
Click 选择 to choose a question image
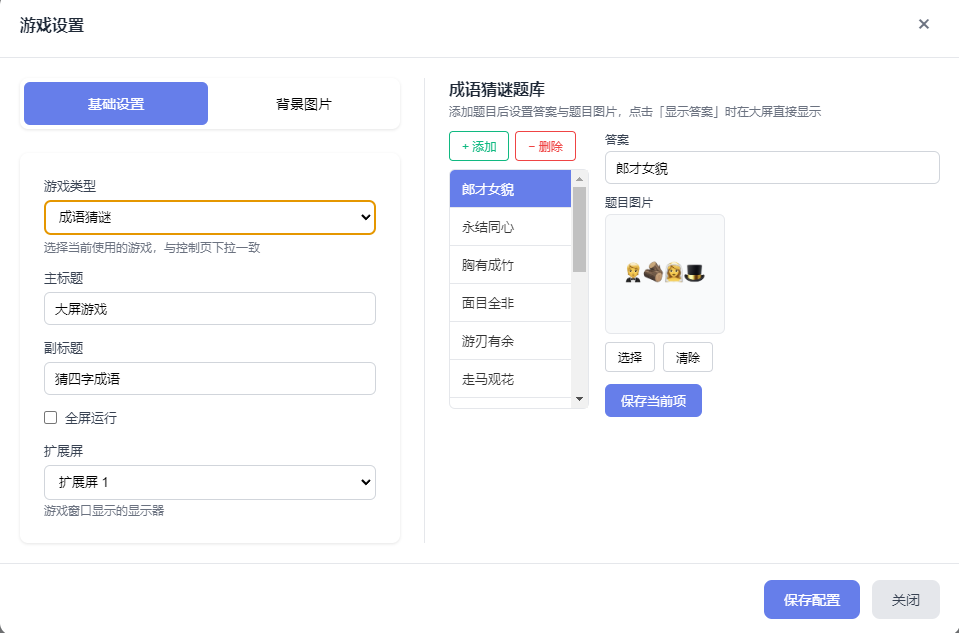(x=629, y=356)
